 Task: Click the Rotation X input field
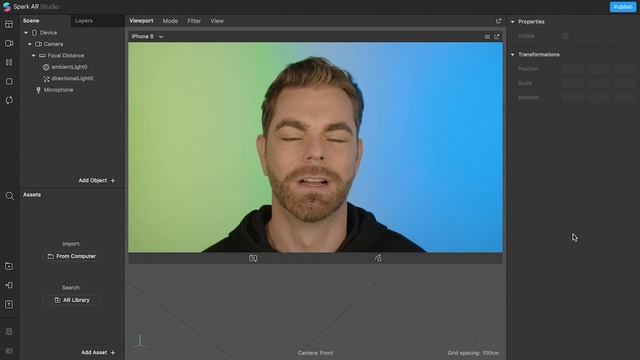pos(573,98)
